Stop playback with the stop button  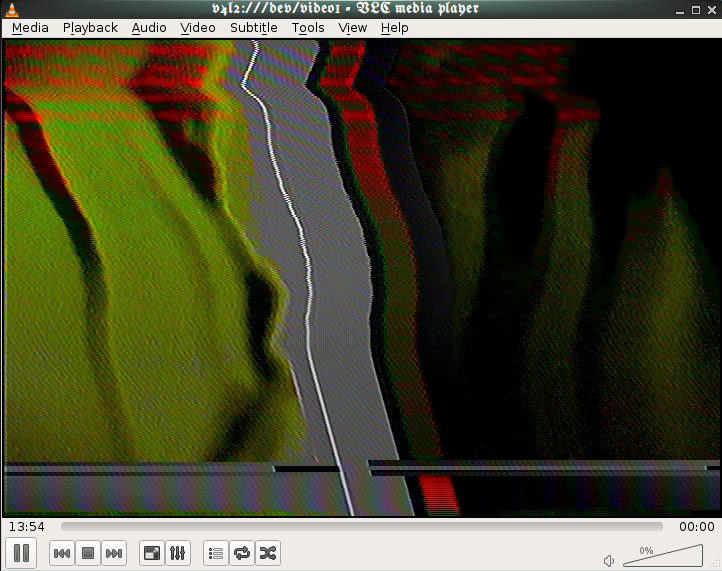tap(88, 553)
